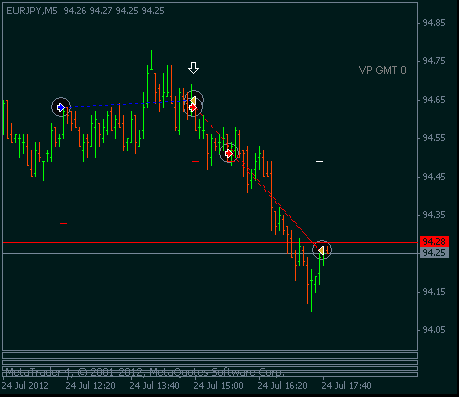Viewport: 459px width, 397px height.
Task: Select the white down arrow above the candles
Action: (x=193, y=68)
